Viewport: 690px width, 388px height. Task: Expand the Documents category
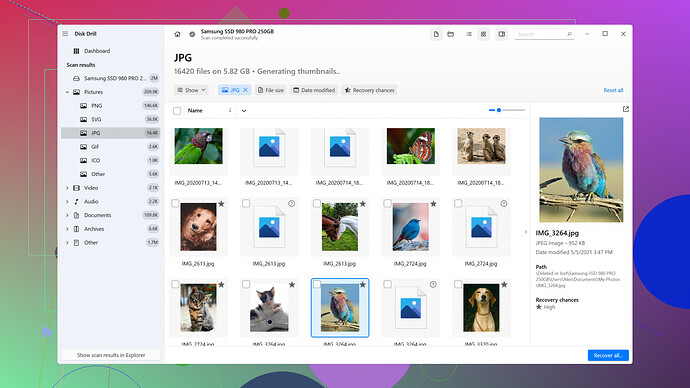click(x=67, y=215)
